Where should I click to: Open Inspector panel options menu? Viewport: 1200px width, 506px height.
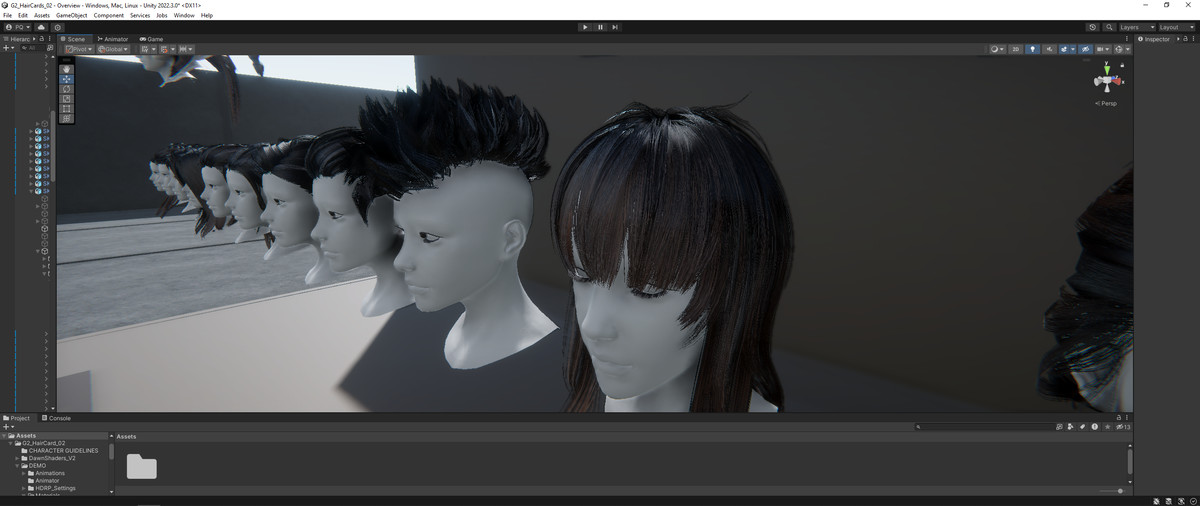click(1193, 39)
